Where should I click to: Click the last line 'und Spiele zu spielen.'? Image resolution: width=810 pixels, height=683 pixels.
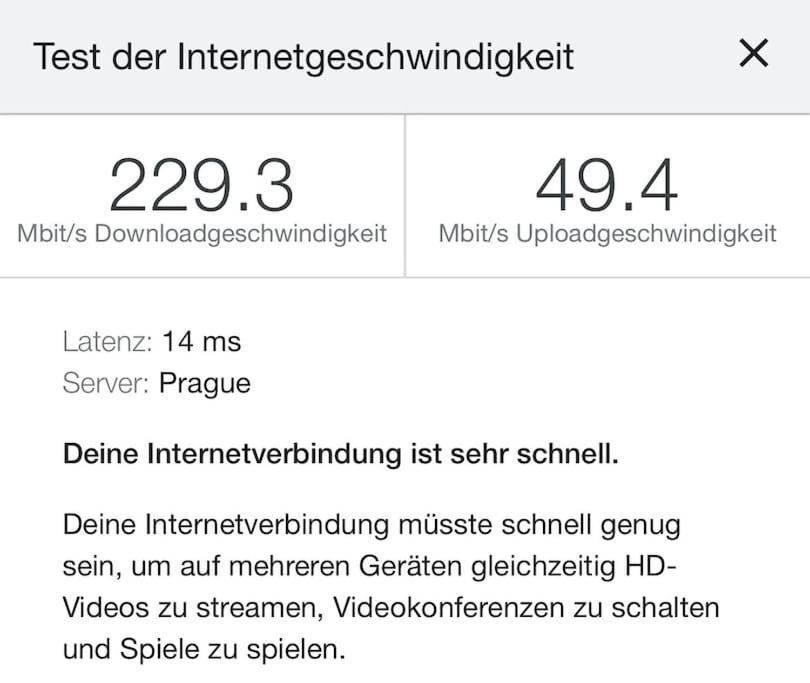point(204,650)
